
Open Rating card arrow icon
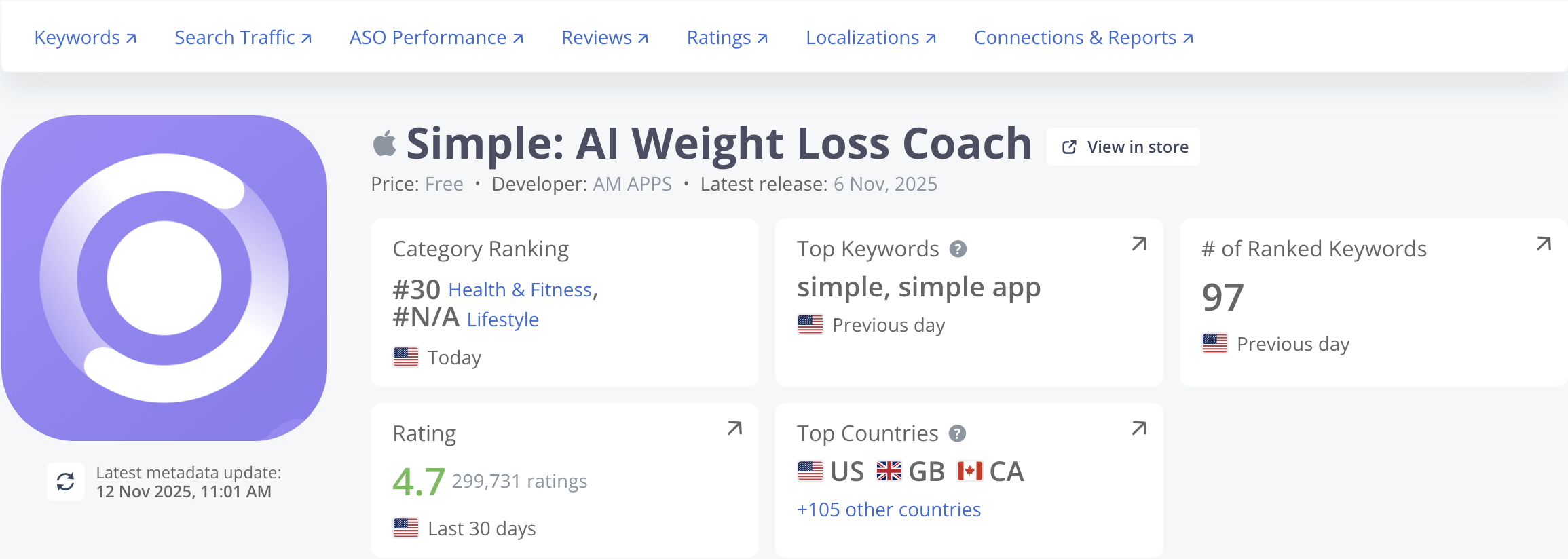[x=734, y=428]
